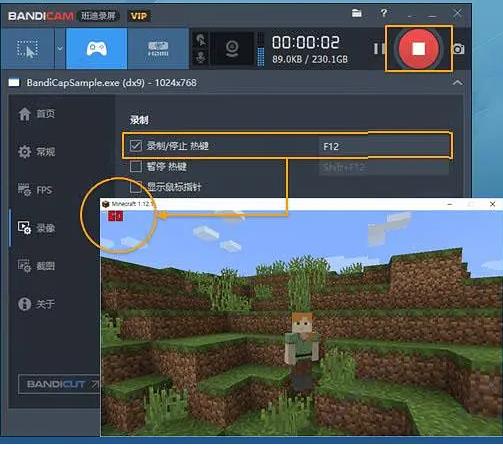This screenshot has width=503, height=449.
Task: Adjust the audio volume level meter
Action: [261, 49]
